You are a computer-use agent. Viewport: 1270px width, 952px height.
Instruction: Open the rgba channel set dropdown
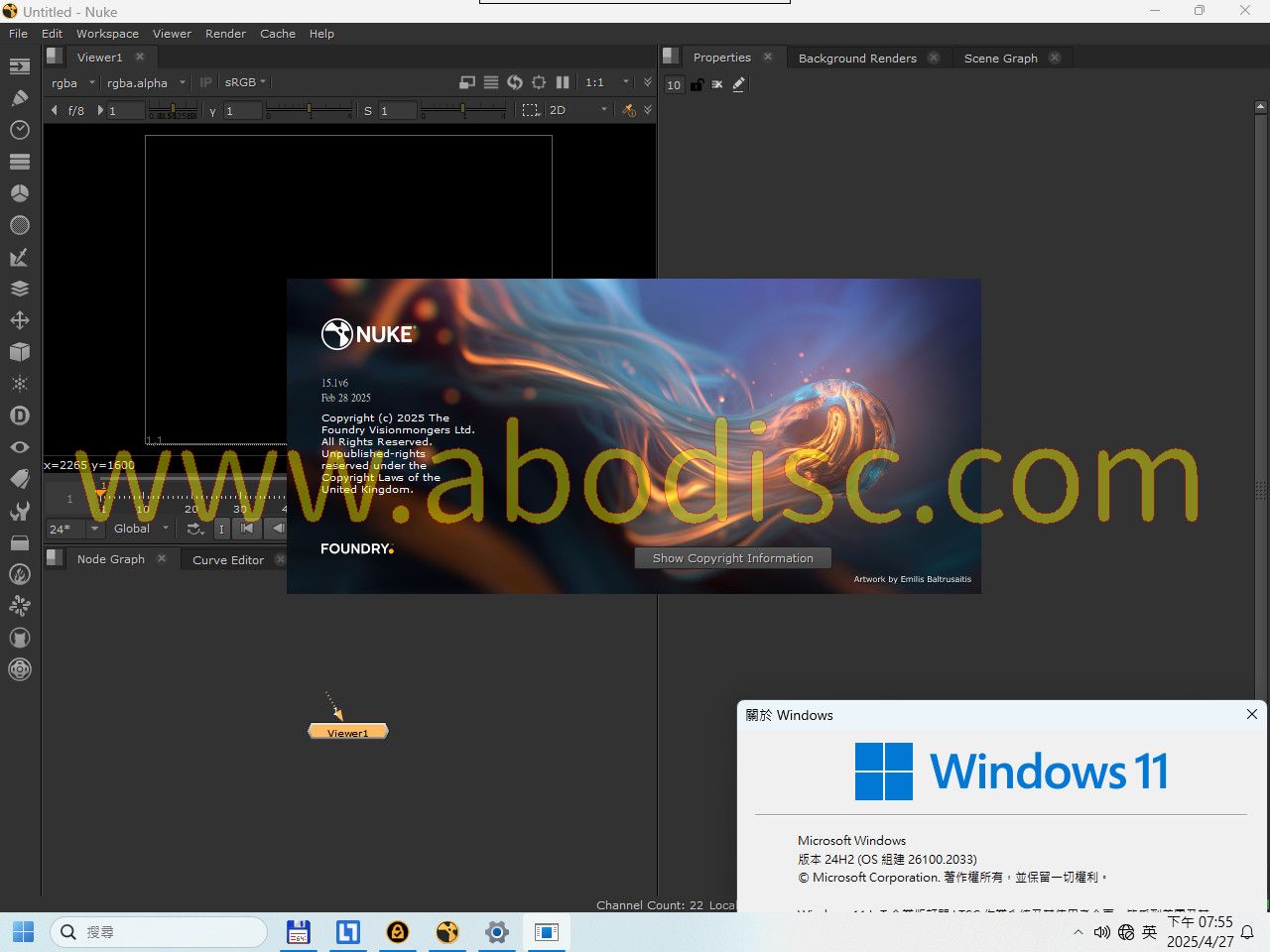tap(73, 82)
